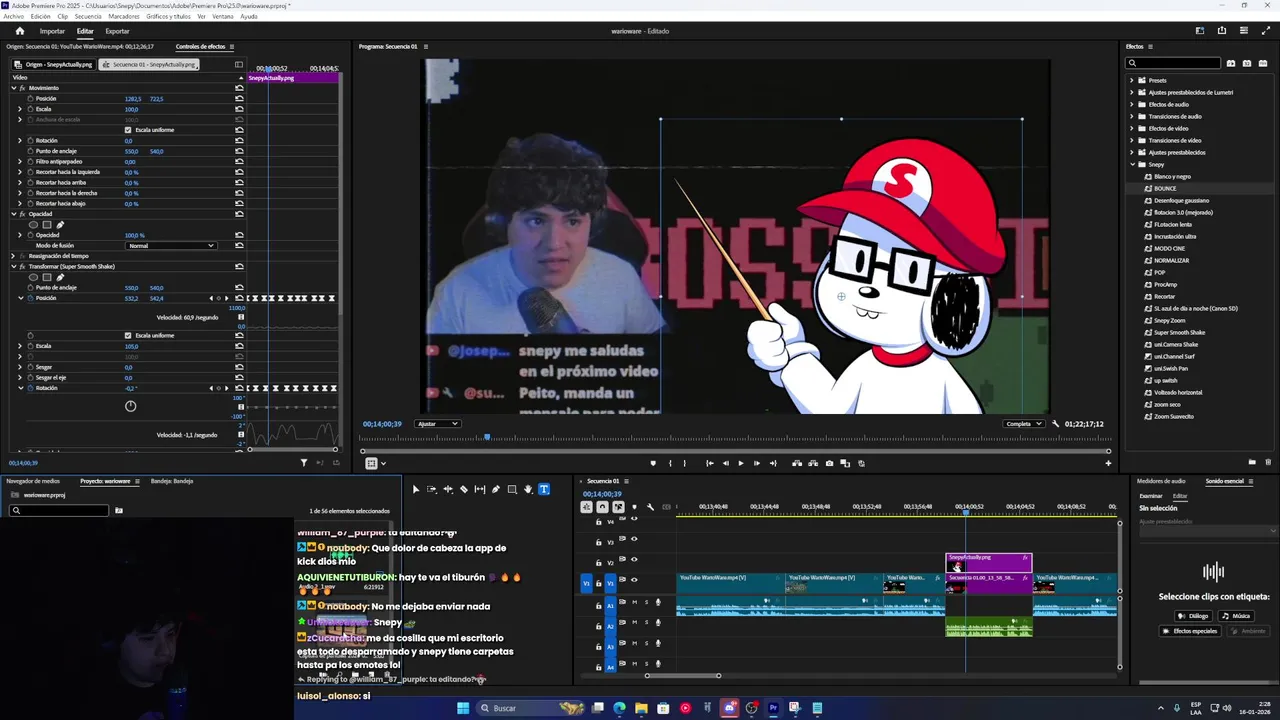Screen dimensions: 1280x720
Task: Open timeline display settings wrench
Action: pyautogui.click(x=650, y=507)
